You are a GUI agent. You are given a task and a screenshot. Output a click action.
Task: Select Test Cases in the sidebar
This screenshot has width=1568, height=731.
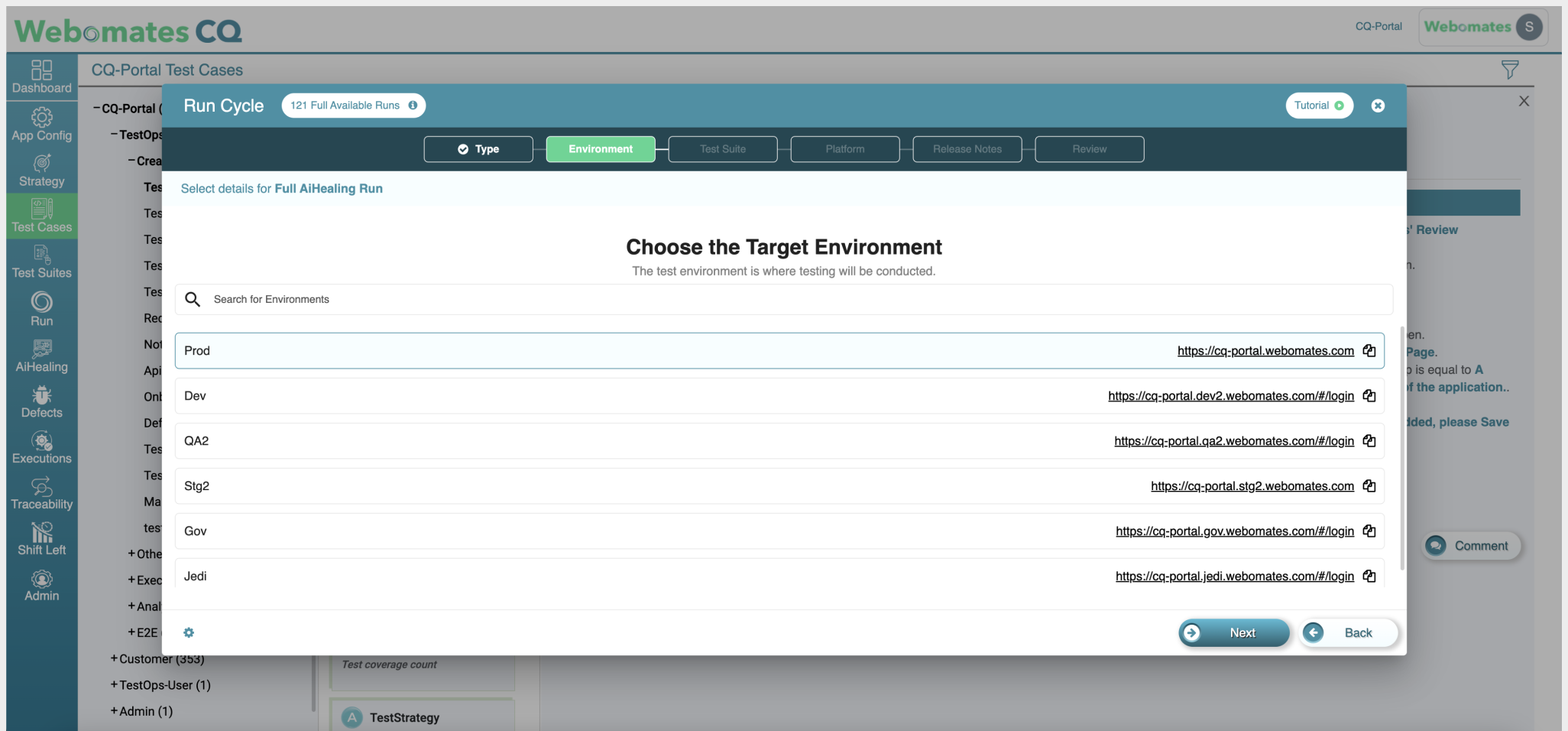[x=41, y=216]
